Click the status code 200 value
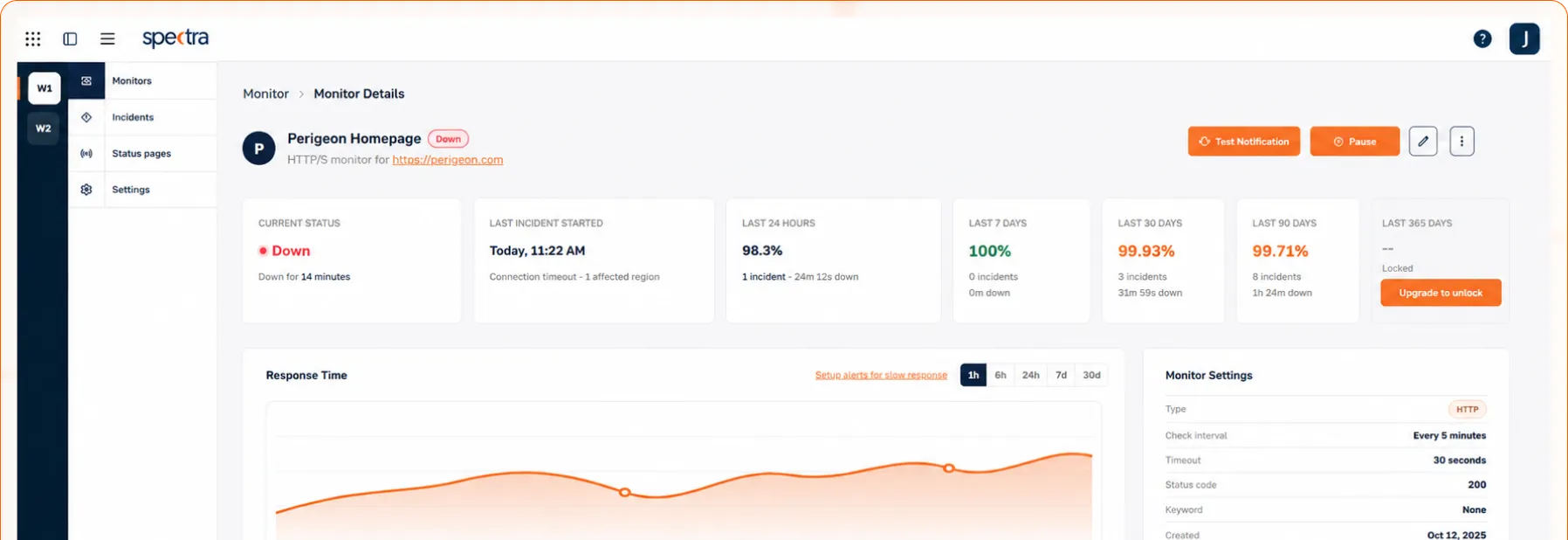Screen dimensions: 1568x540 (x=1477, y=484)
